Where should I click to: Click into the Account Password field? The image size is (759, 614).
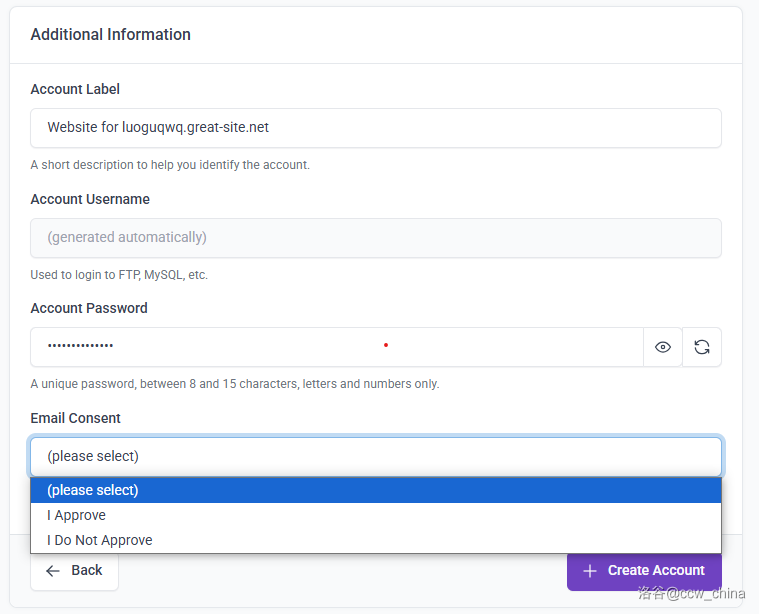[x=336, y=347]
